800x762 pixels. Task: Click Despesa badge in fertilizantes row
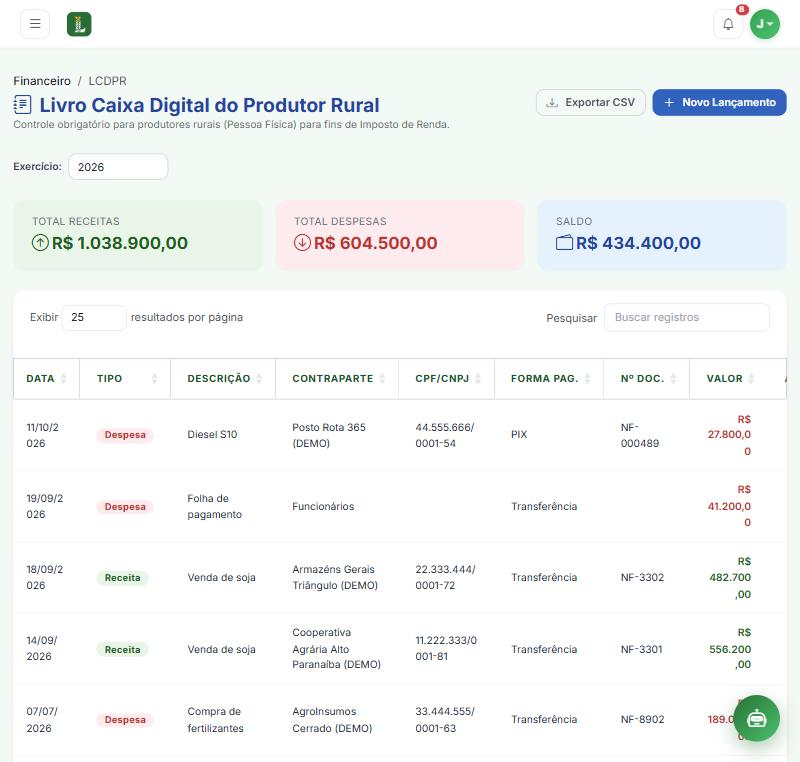pyautogui.click(x=125, y=720)
